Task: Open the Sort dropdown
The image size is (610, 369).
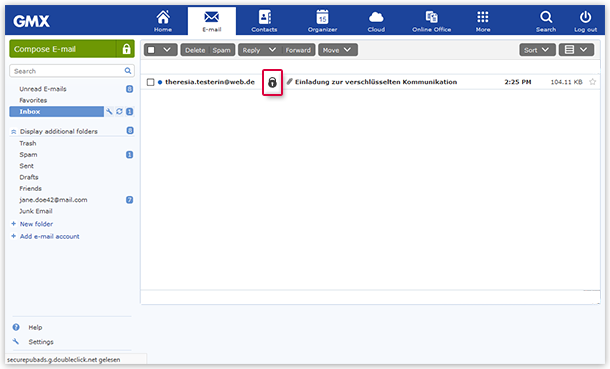Action: pyautogui.click(x=537, y=50)
